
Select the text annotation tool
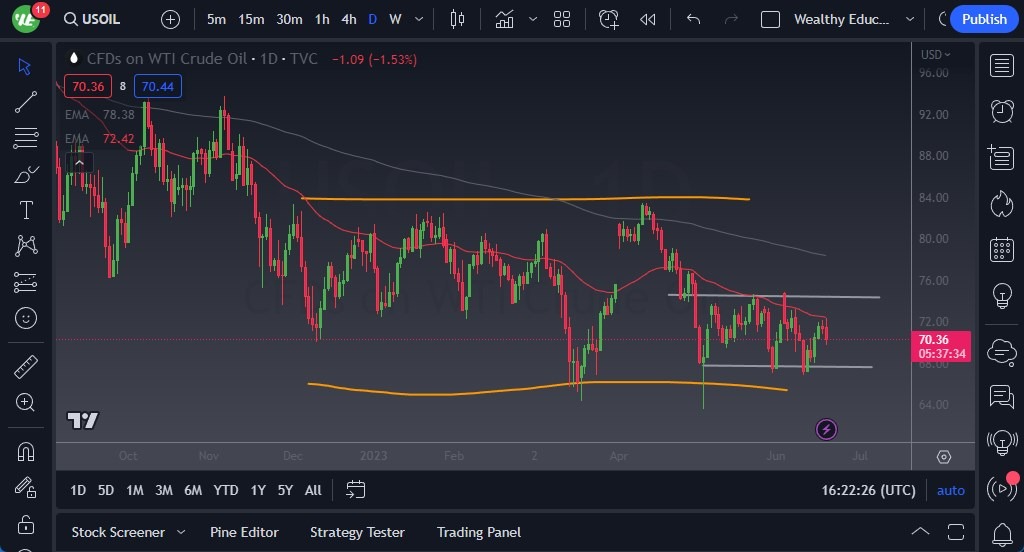tap(26, 210)
